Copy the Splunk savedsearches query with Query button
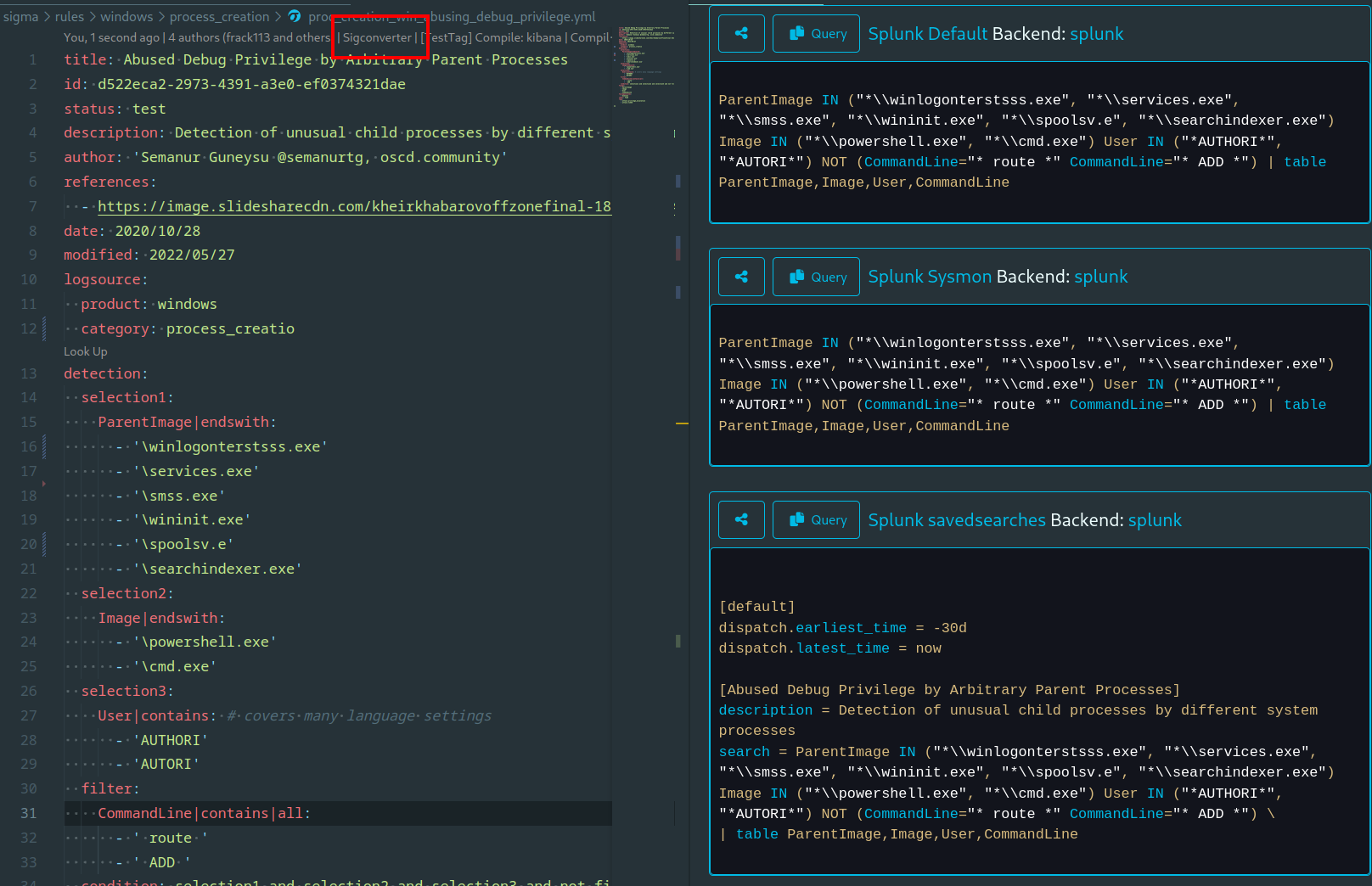Screen dimensions: 1372x886 [x=816, y=519]
